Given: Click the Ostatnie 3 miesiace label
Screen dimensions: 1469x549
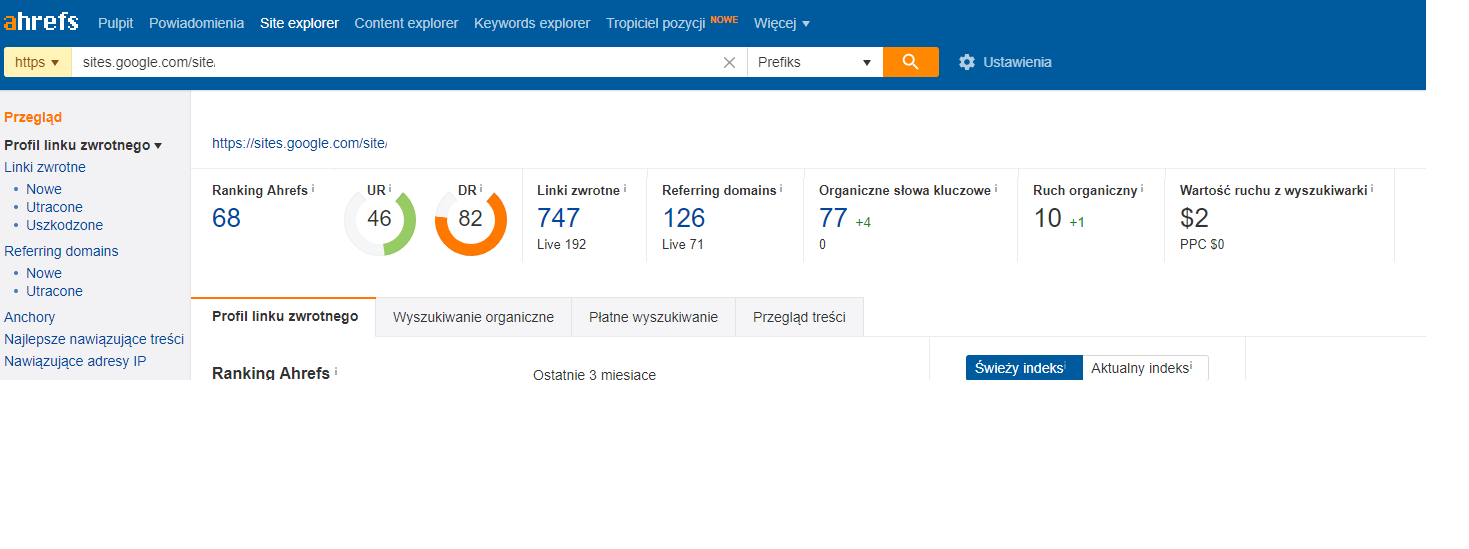Looking at the screenshot, I should pos(594,375).
